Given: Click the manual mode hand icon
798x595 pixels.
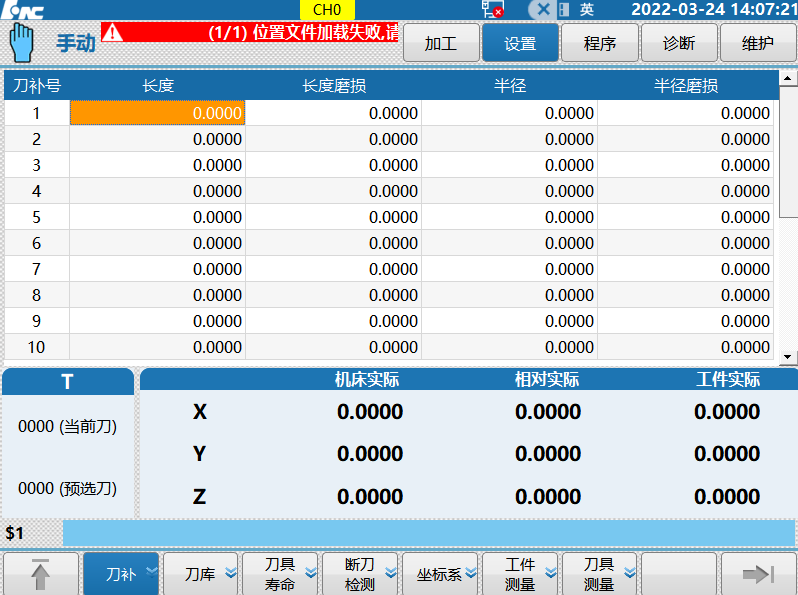Looking at the screenshot, I should coord(22,43).
